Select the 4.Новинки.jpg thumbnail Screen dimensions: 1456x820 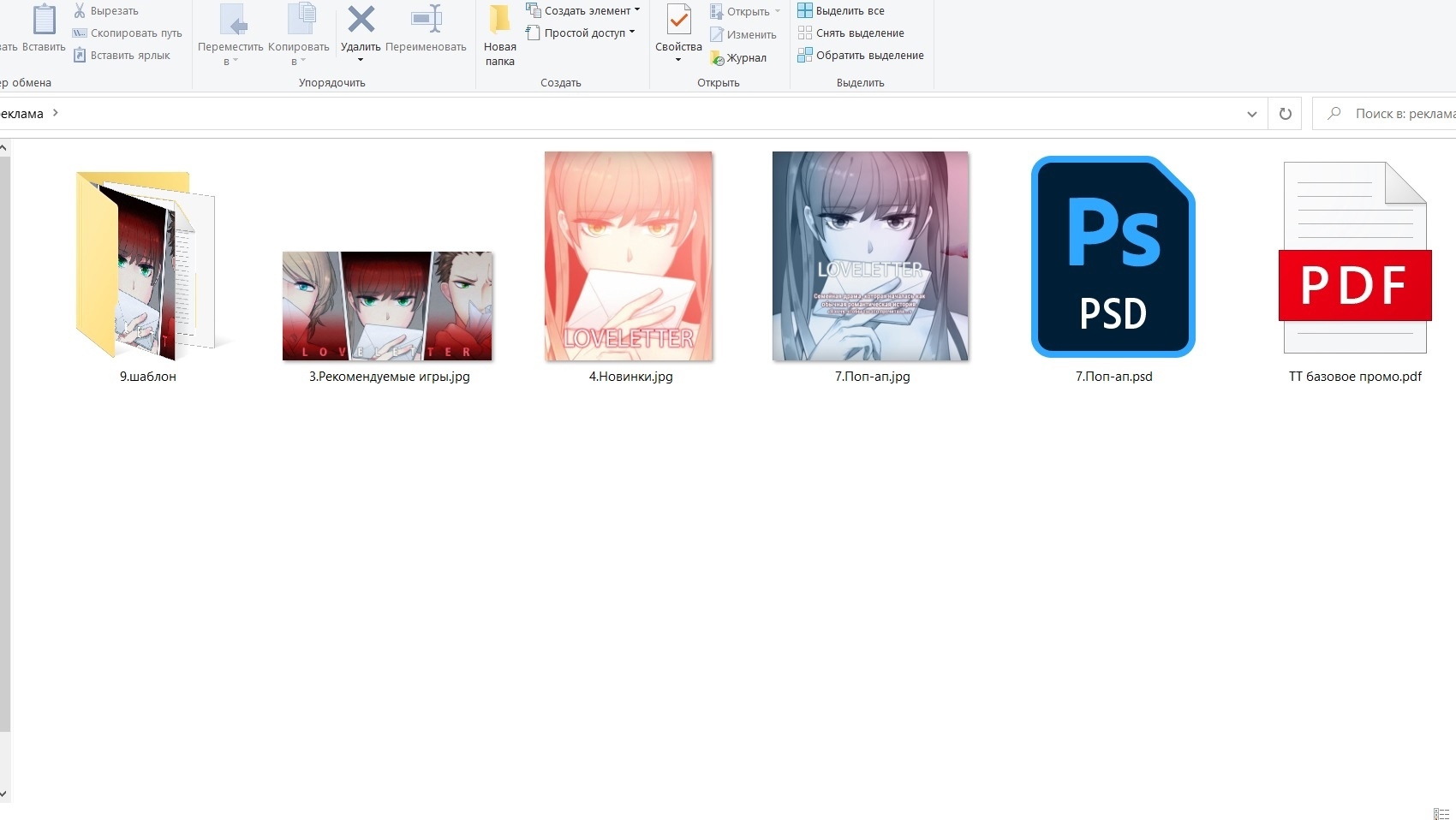(x=629, y=256)
